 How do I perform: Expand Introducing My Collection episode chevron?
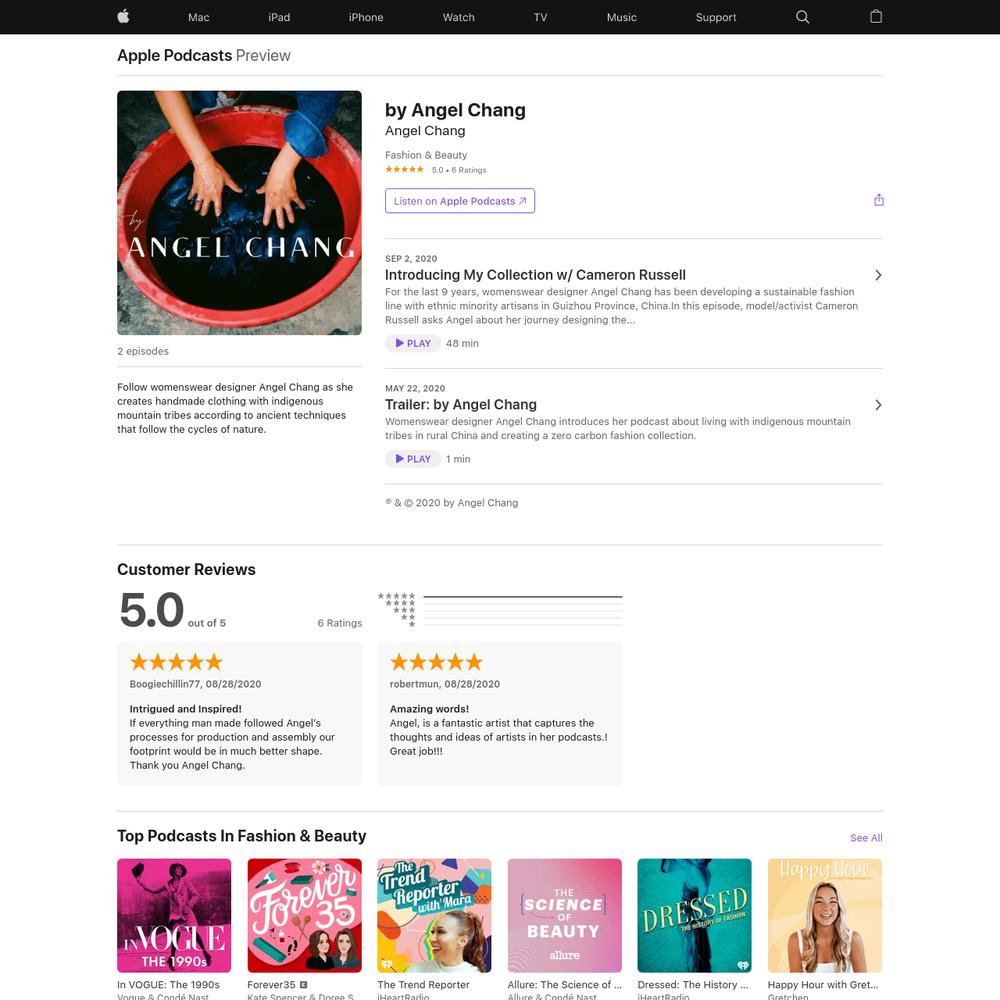coord(878,275)
